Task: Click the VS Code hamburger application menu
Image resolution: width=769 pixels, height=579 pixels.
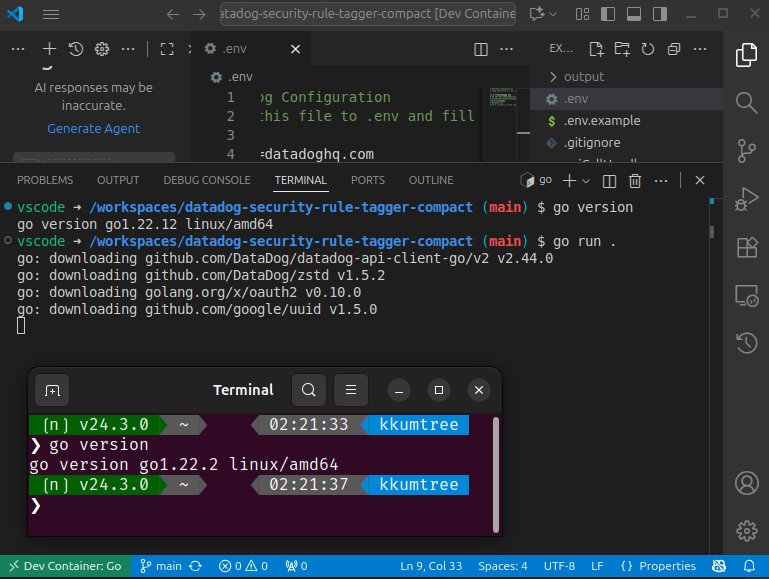Action: tap(51, 14)
